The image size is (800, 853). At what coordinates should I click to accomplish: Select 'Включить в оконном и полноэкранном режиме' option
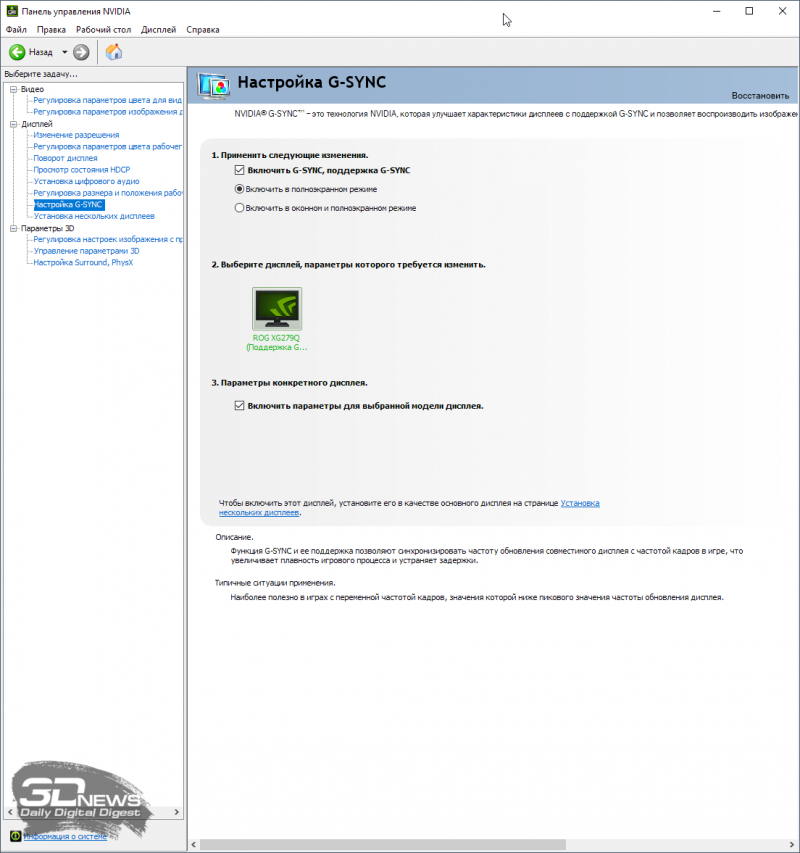click(239, 208)
